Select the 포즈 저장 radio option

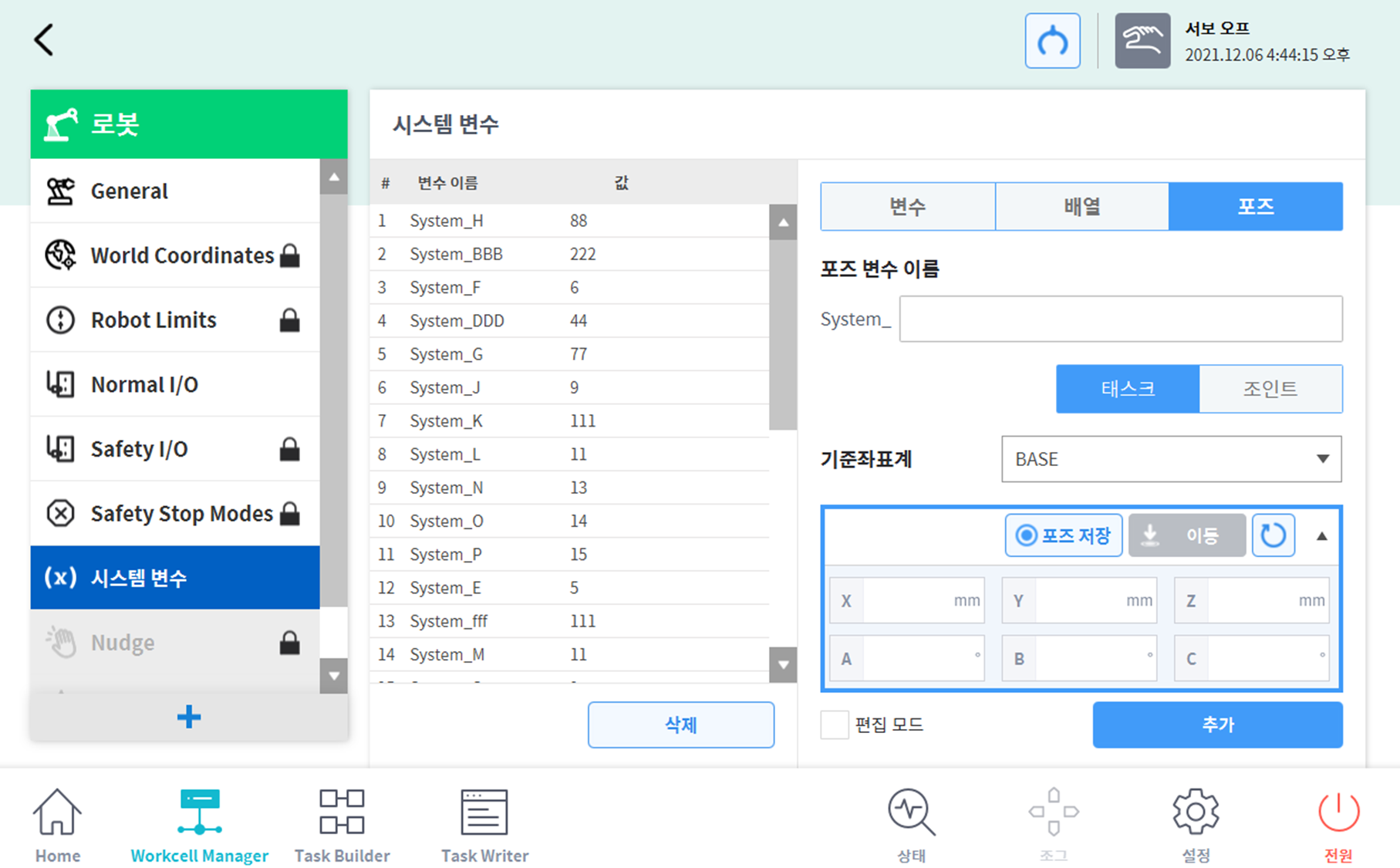[x=1063, y=535]
